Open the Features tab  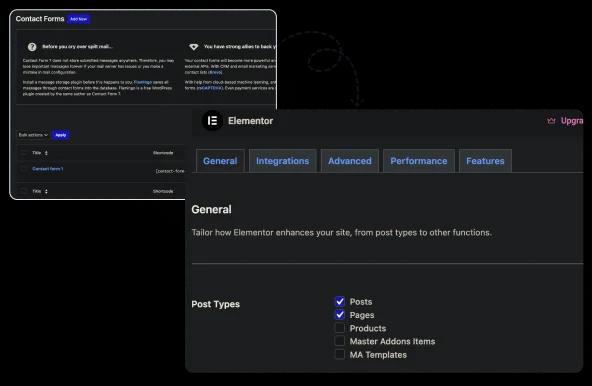485,161
